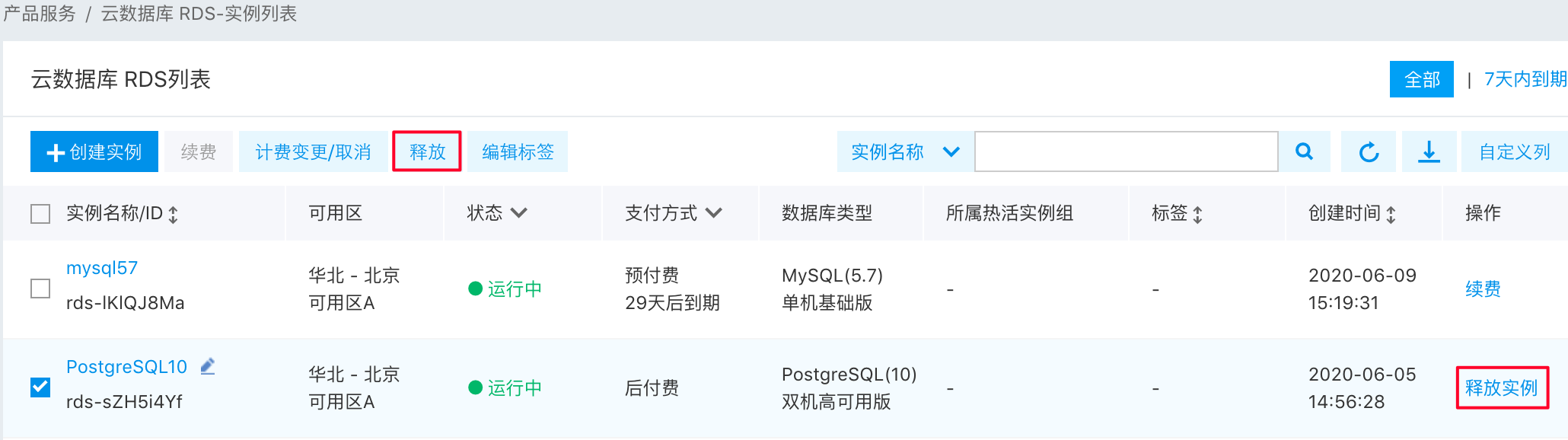This screenshot has width=1568, height=440.
Task: Select the 全部 tab
Action: pos(1422,79)
